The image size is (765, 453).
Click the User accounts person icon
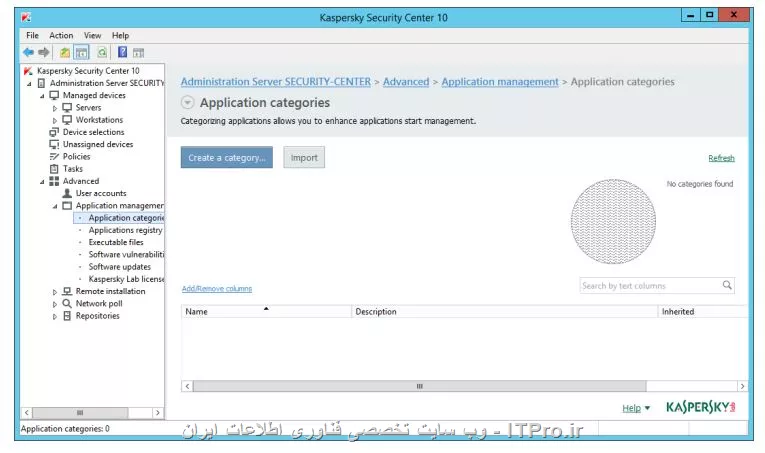coord(67,193)
